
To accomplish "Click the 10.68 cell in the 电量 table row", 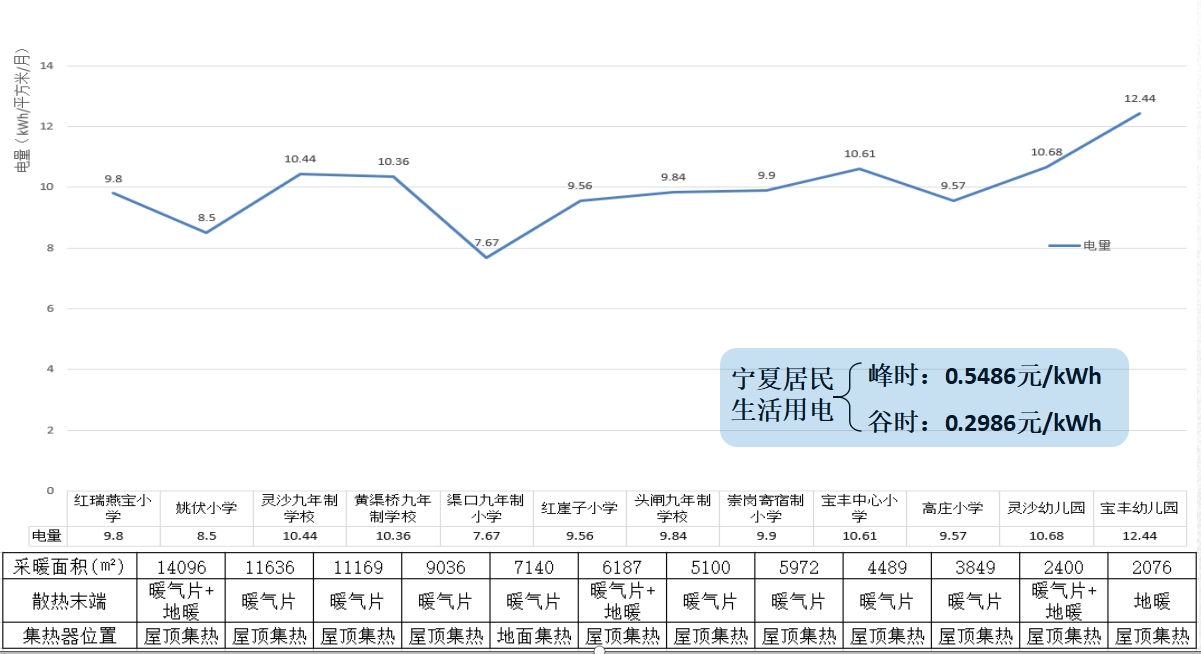I will pyautogui.click(x=1046, y=536).
